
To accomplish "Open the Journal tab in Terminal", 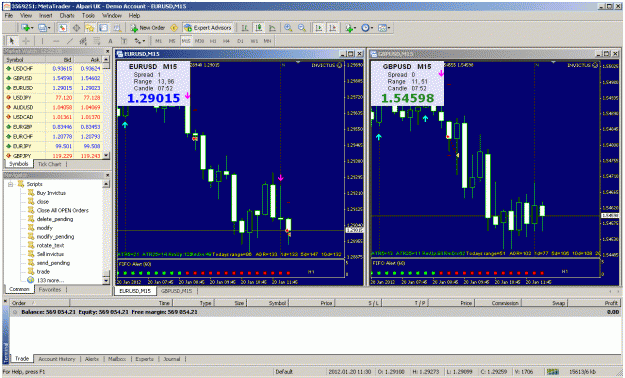I will (x=172, y=359).
